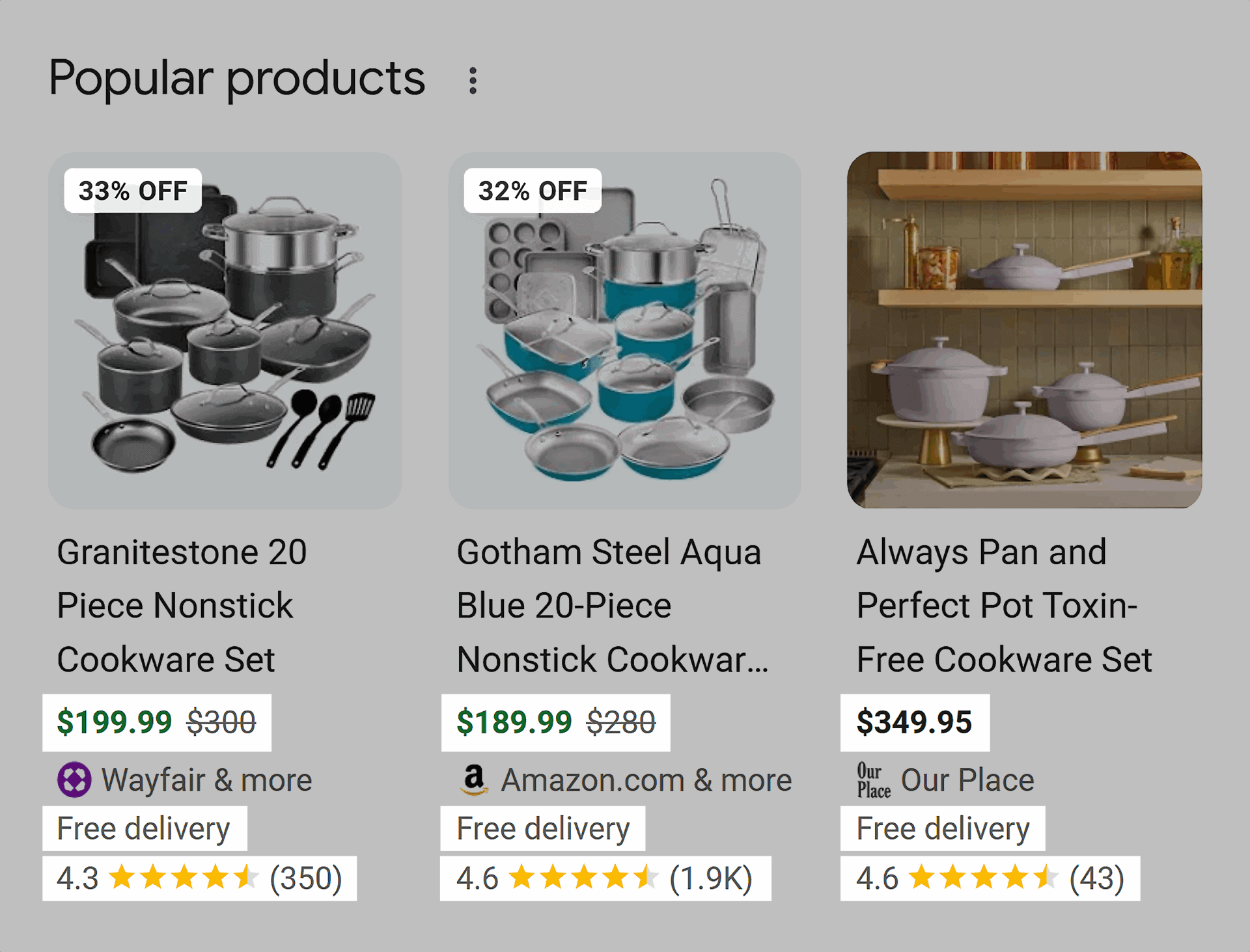Open the Always Pan lavender cookware image
This screenshot has width=1250, height=952.
pyautogui.click(x=1025, y=331)
